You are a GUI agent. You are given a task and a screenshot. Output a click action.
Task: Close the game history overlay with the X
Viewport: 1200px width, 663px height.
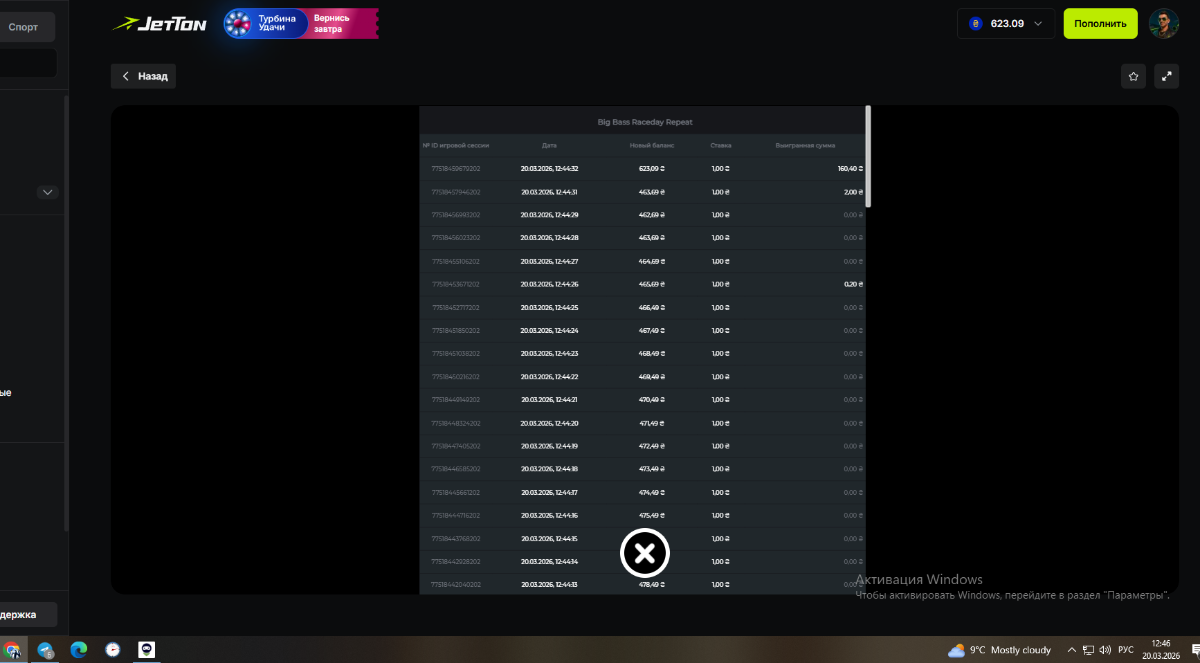click(x=645, y=553)
